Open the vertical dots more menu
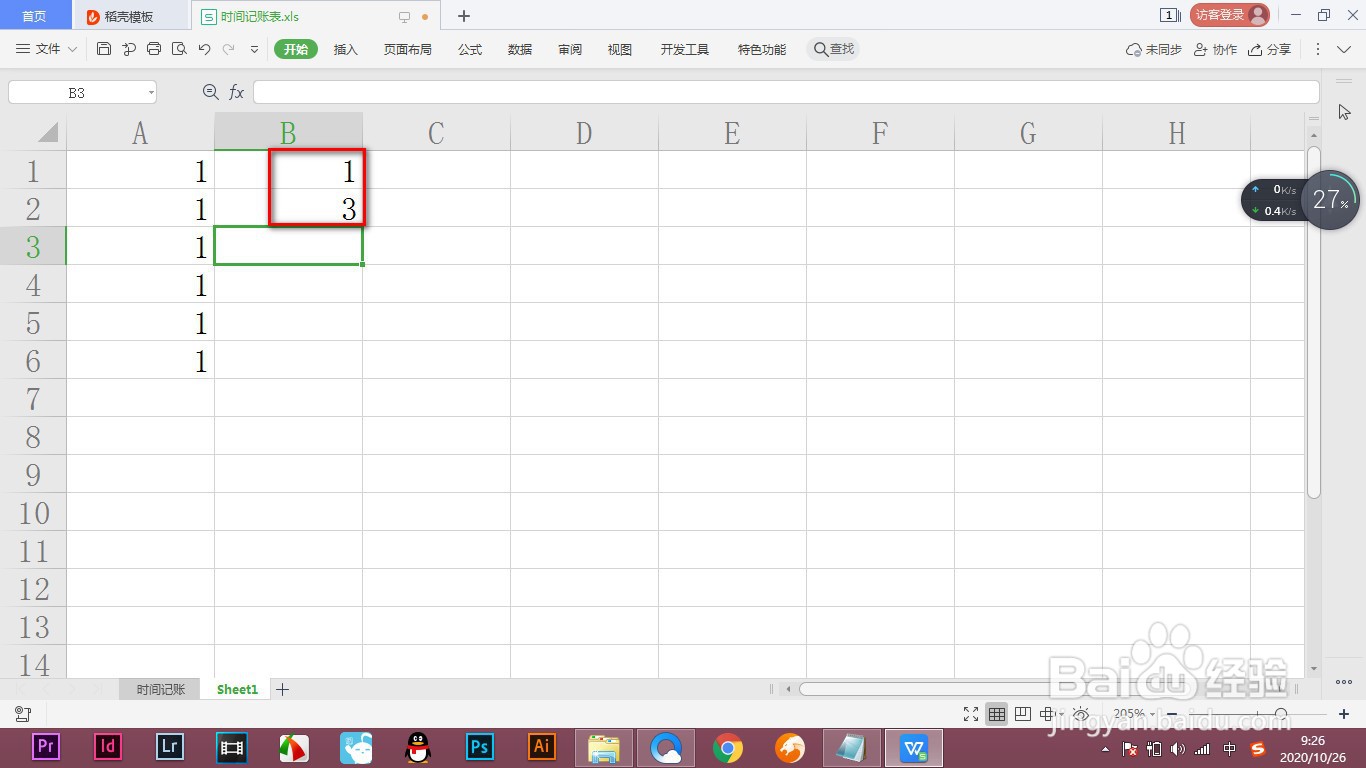Viewport: 1366px width, 768px height. click(1317, 49)
